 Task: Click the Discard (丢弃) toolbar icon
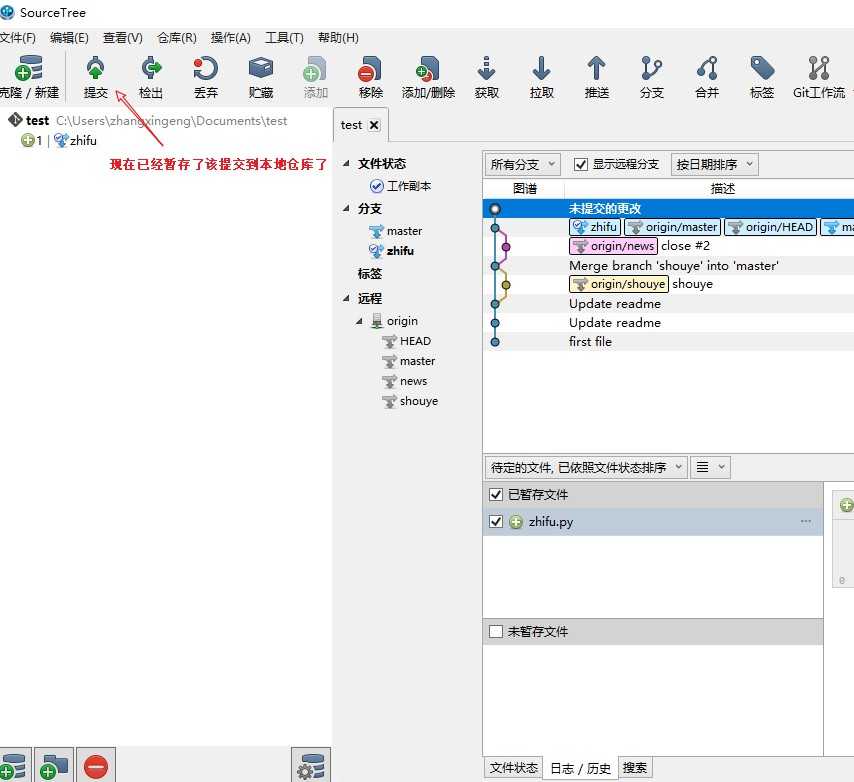point(206,69)
